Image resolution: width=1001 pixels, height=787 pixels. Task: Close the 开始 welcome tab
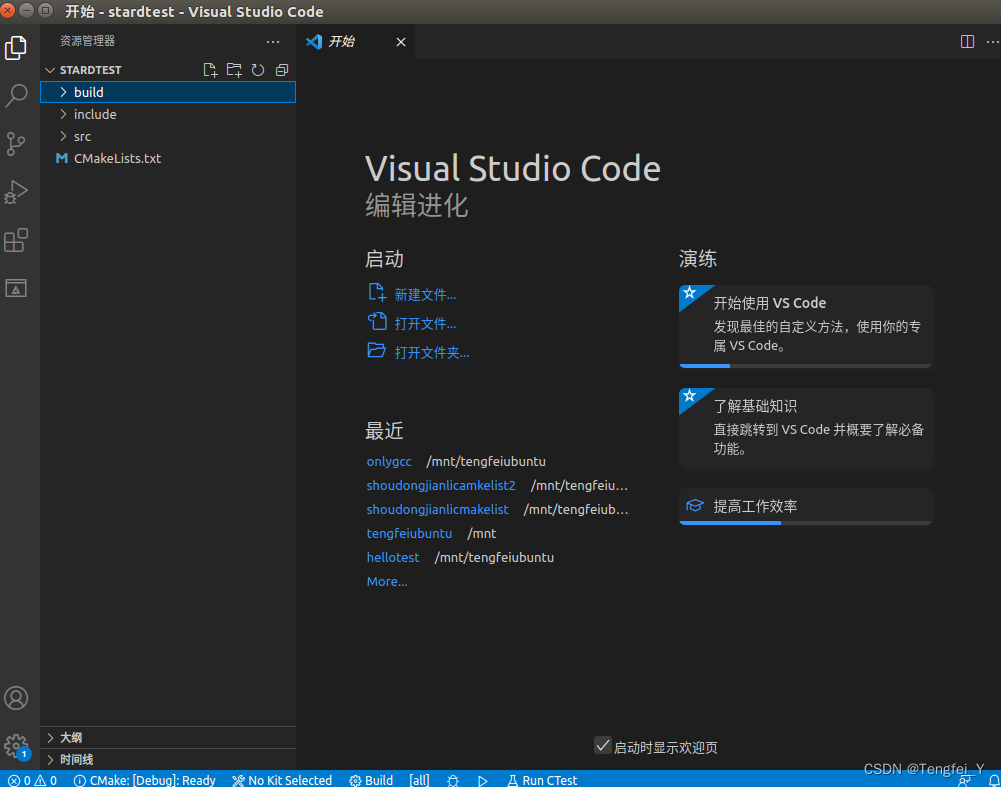401,42
